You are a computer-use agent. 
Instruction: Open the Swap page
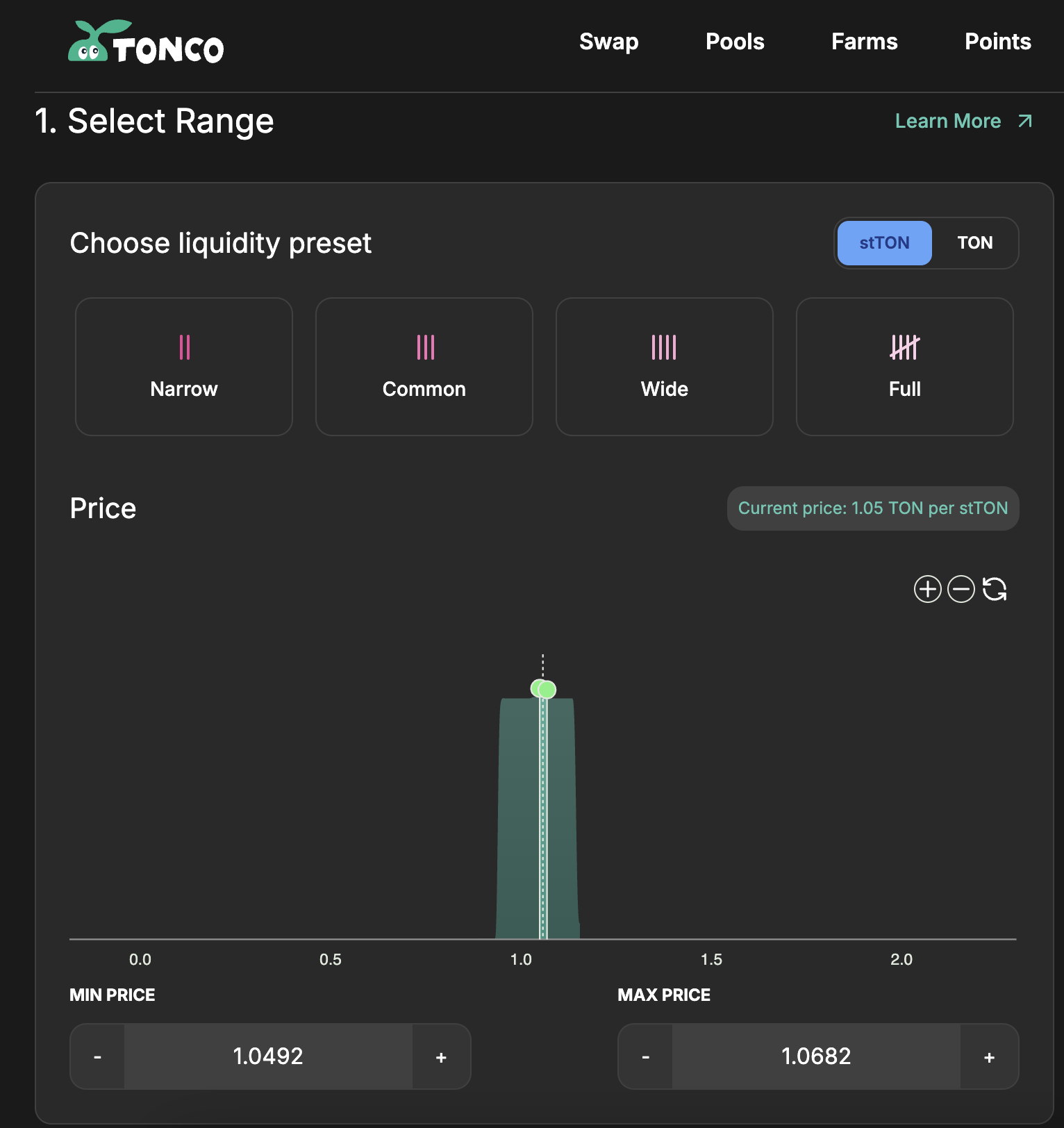pyautogui.click(x=608, y=42)
